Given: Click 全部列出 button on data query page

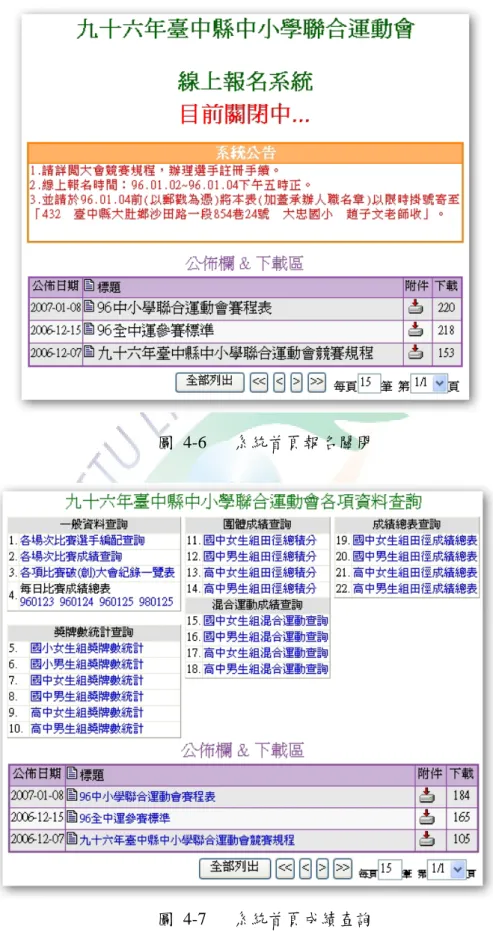Looking at the screenshot, I should click(x=234, y=868).
